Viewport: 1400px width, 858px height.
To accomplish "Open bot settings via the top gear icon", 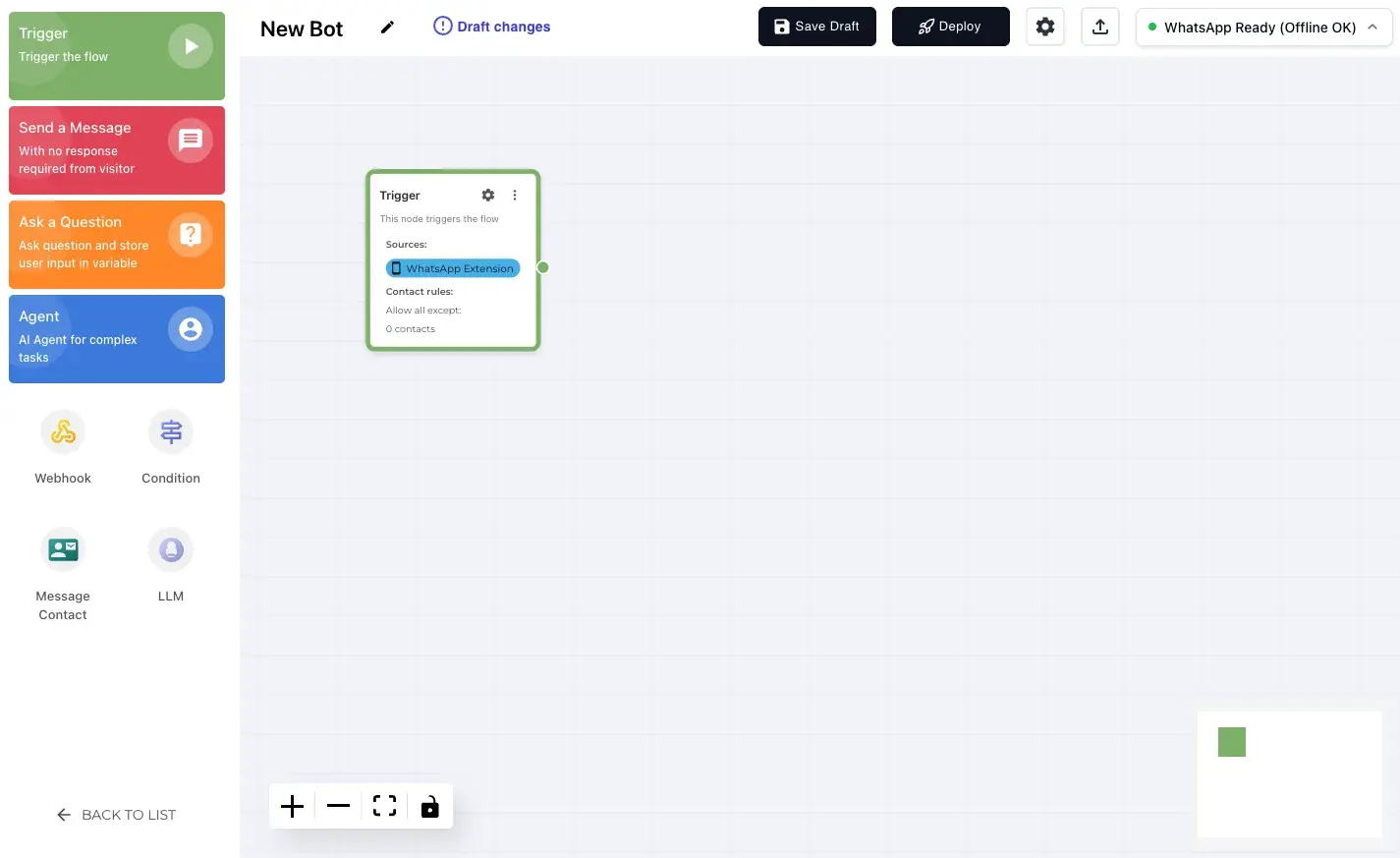I will 1044,27.
